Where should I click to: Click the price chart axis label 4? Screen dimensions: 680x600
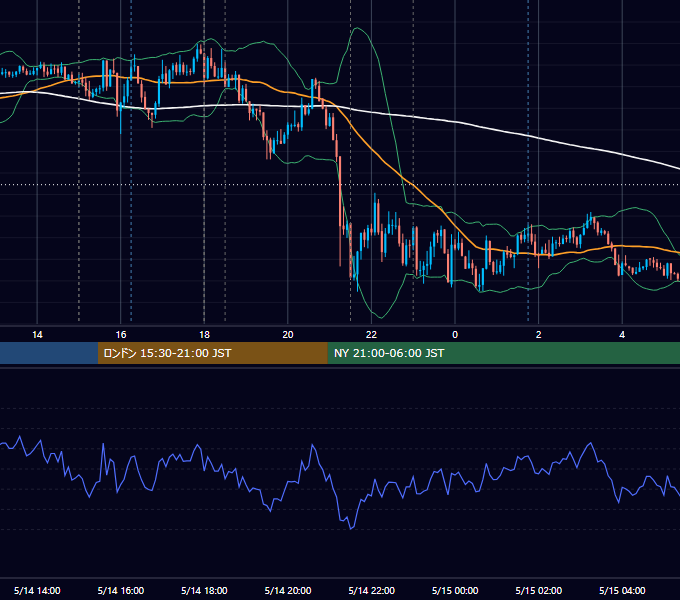coord(622,335)
